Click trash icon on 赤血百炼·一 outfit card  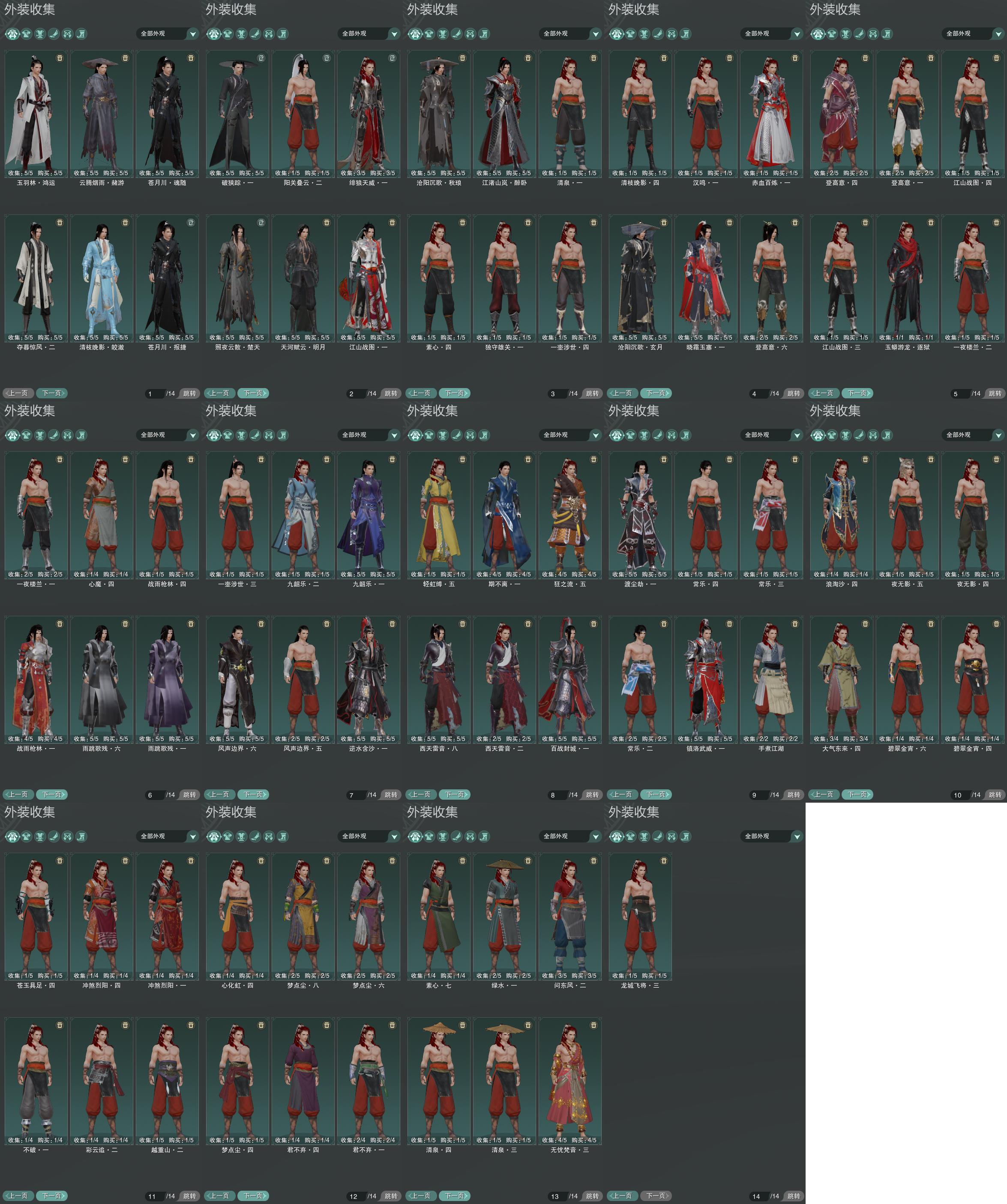click(x=795, y=58)
